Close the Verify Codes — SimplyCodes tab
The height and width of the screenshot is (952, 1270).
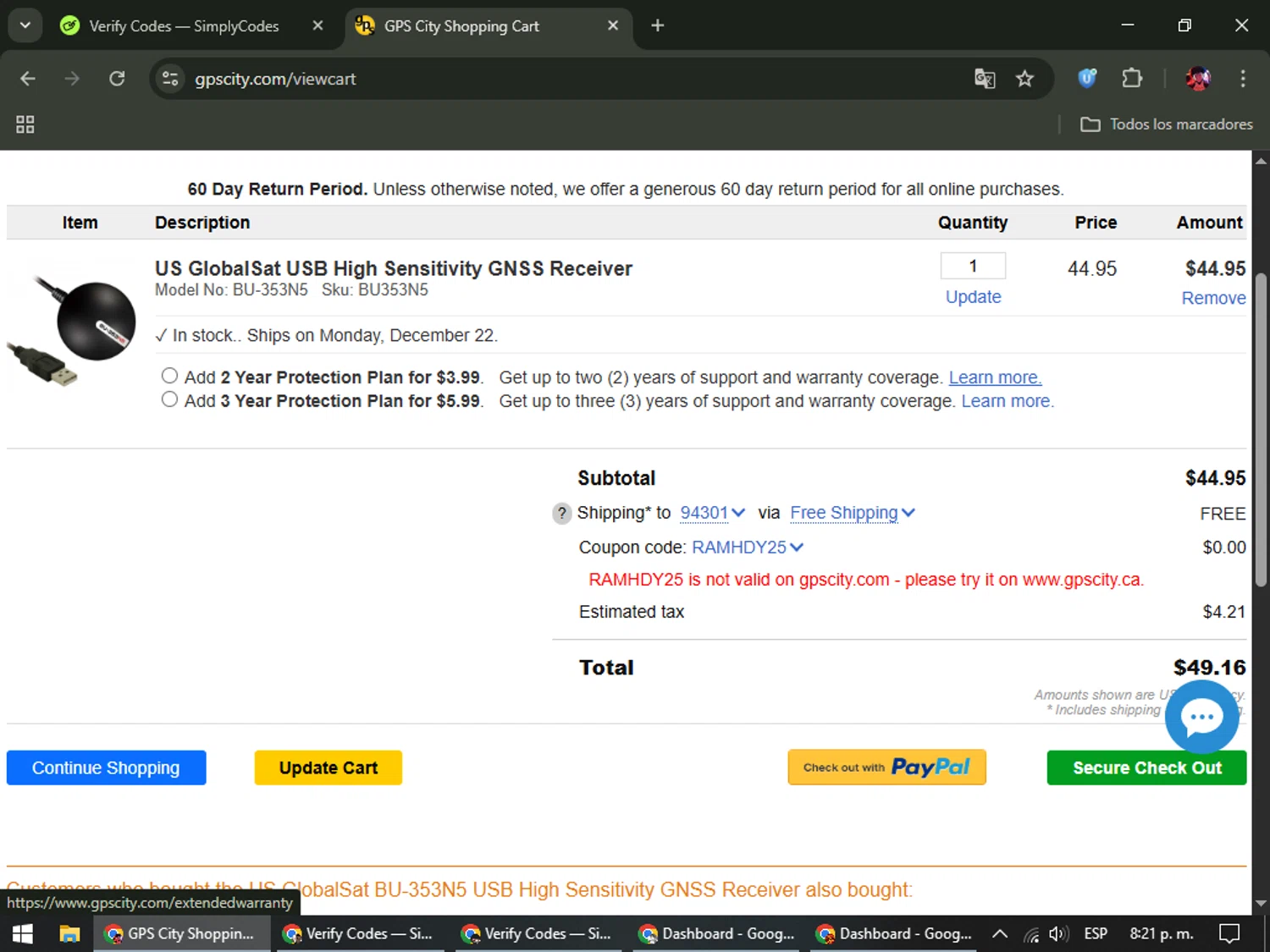(317, 25)
